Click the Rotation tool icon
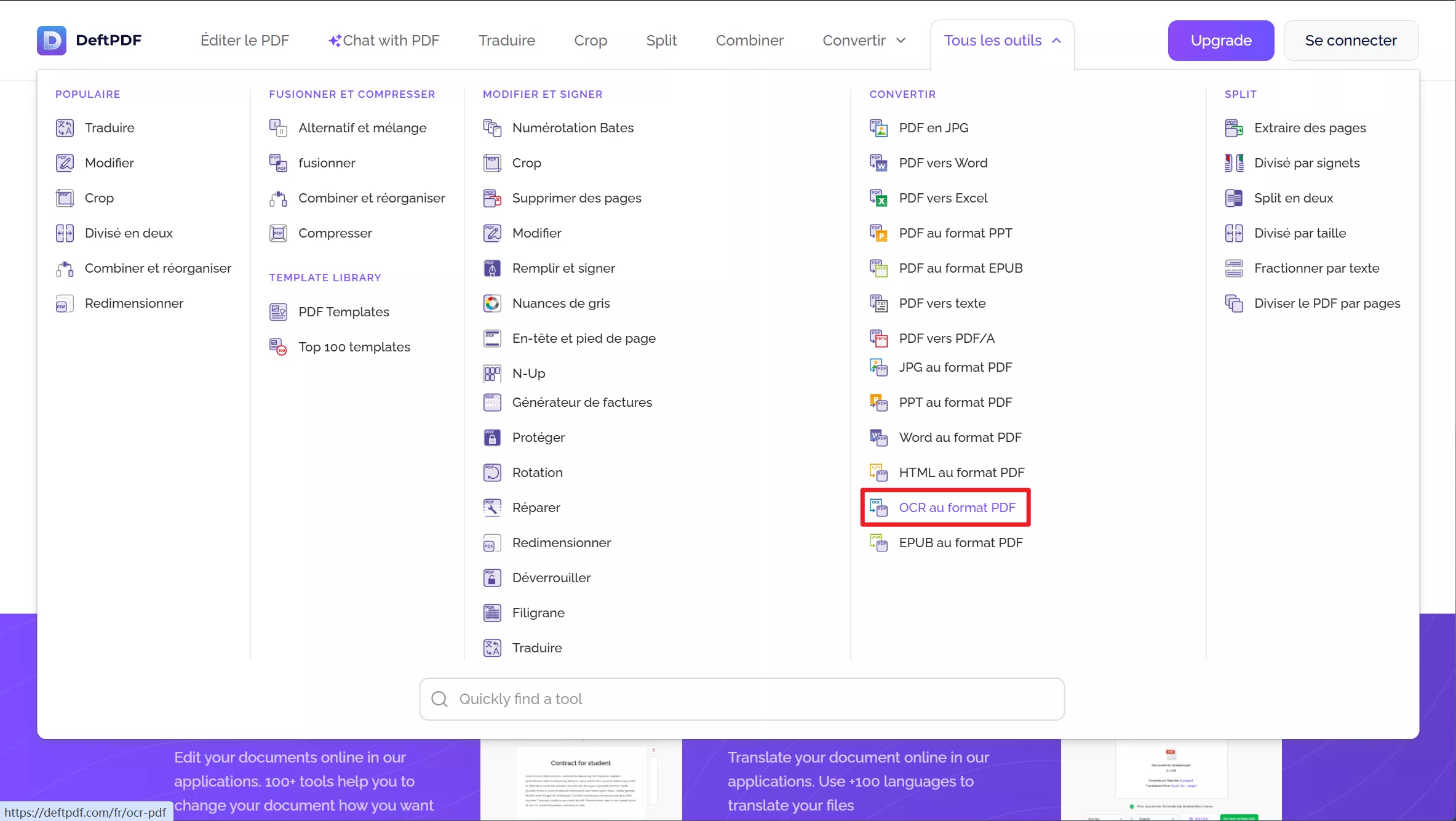Viewport: 1456px width, 821px height. coord(492,473)
